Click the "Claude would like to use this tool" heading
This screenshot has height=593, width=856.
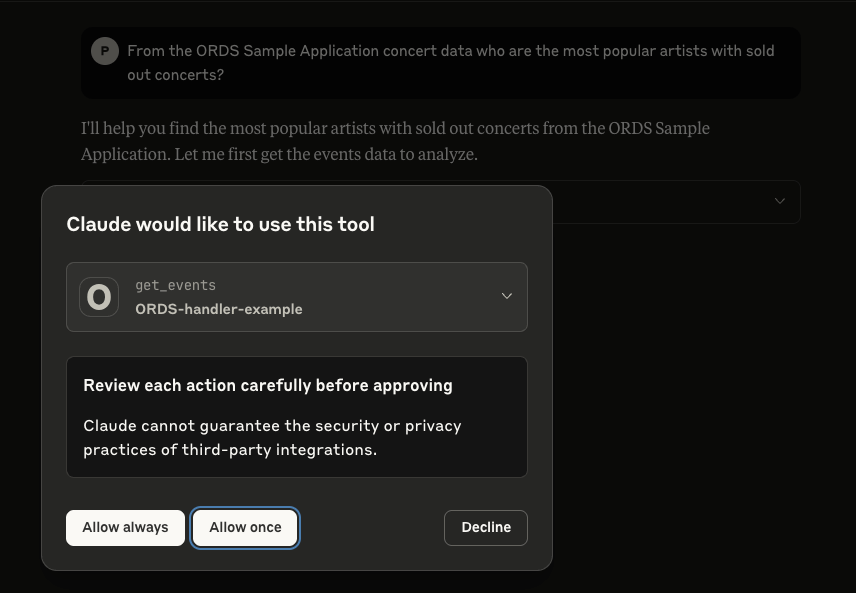220,224
